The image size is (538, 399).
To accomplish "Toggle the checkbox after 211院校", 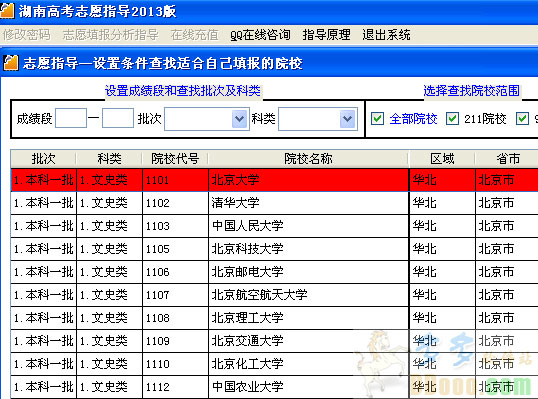I will click(523, 119).
